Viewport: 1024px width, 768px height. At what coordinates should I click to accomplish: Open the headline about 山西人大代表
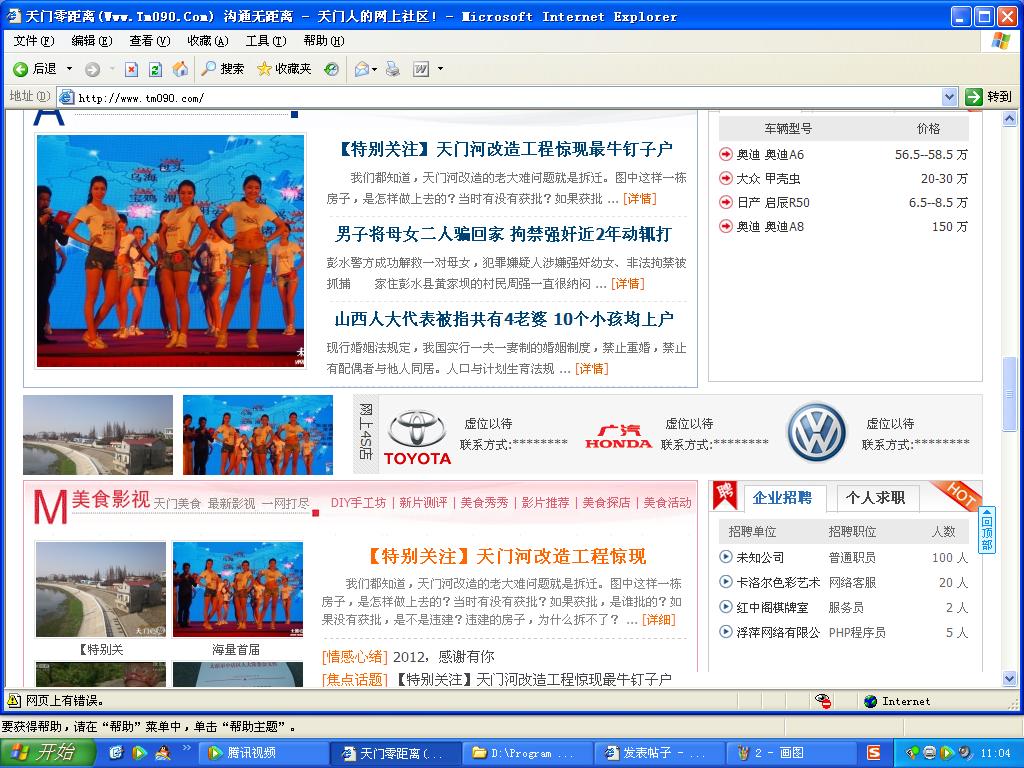504,319
